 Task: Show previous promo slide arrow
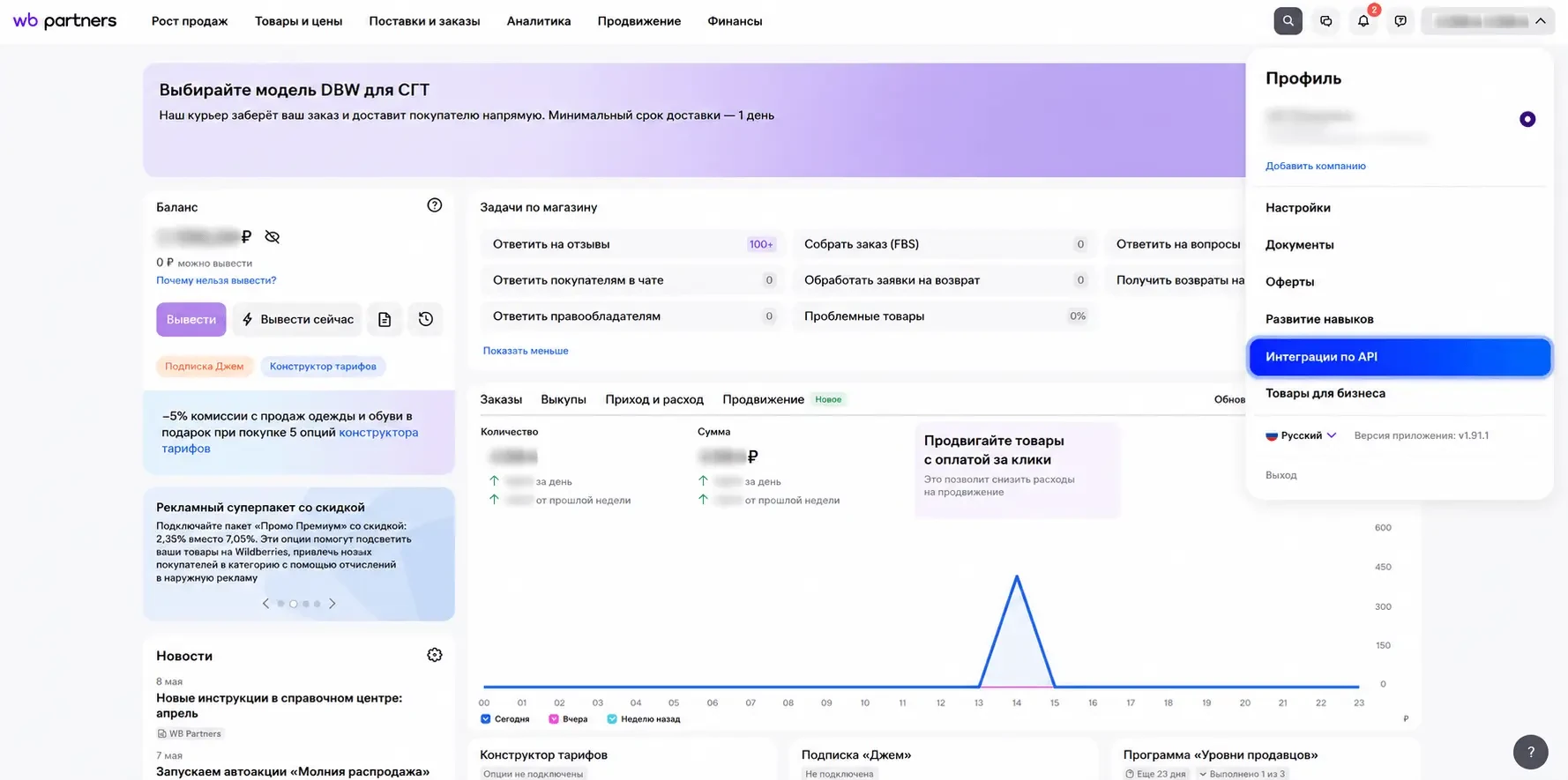click(x=265, y=604)
